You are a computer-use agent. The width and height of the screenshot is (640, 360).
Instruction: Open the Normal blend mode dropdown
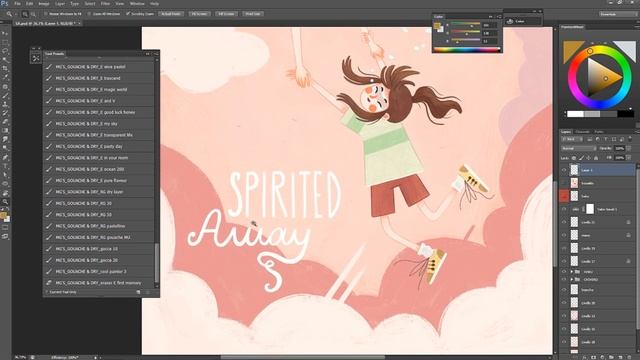click(578, 148)
